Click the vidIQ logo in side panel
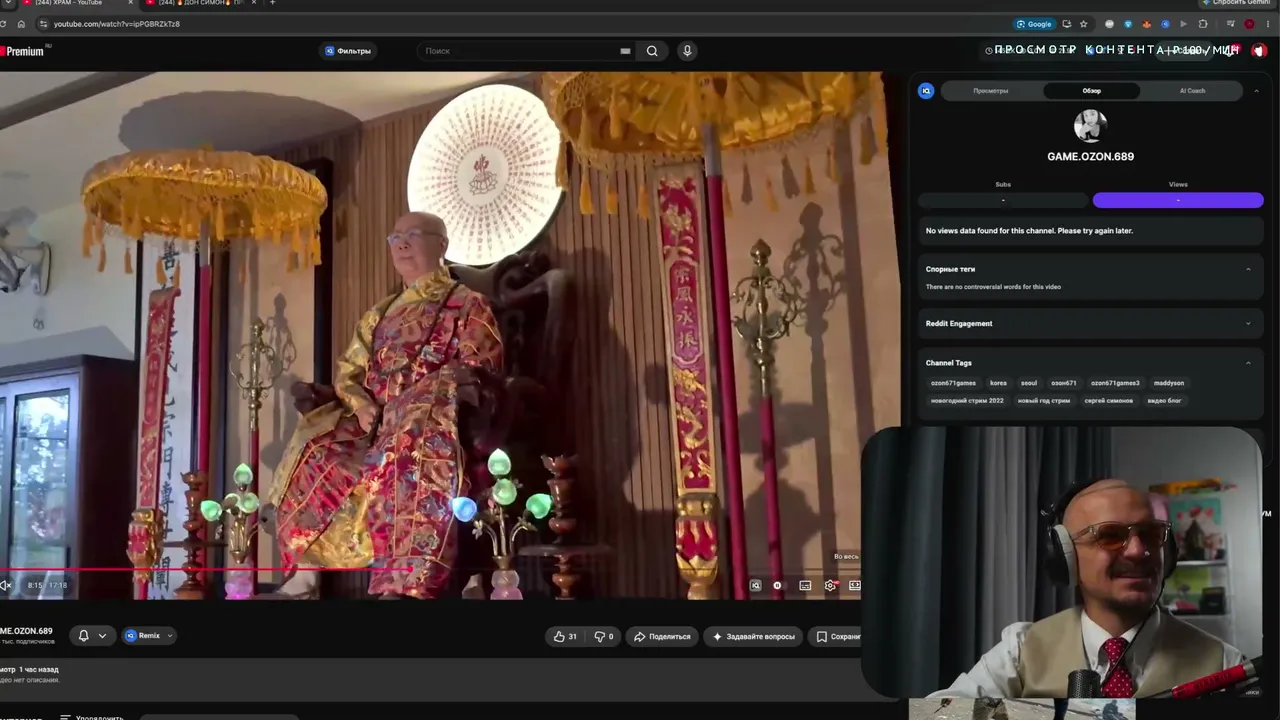Viewport: 1280px width, 720px height. tap(926, 91)
